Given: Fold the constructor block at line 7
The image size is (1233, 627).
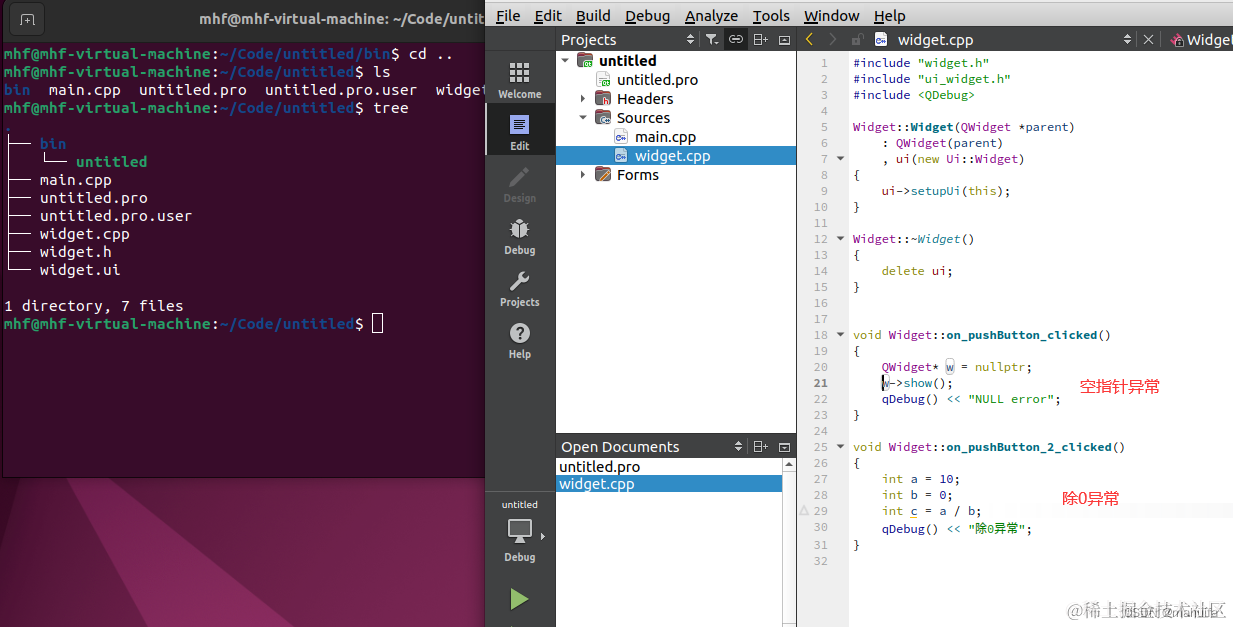Looking at the screenshot, I should [x=841, y=159].
